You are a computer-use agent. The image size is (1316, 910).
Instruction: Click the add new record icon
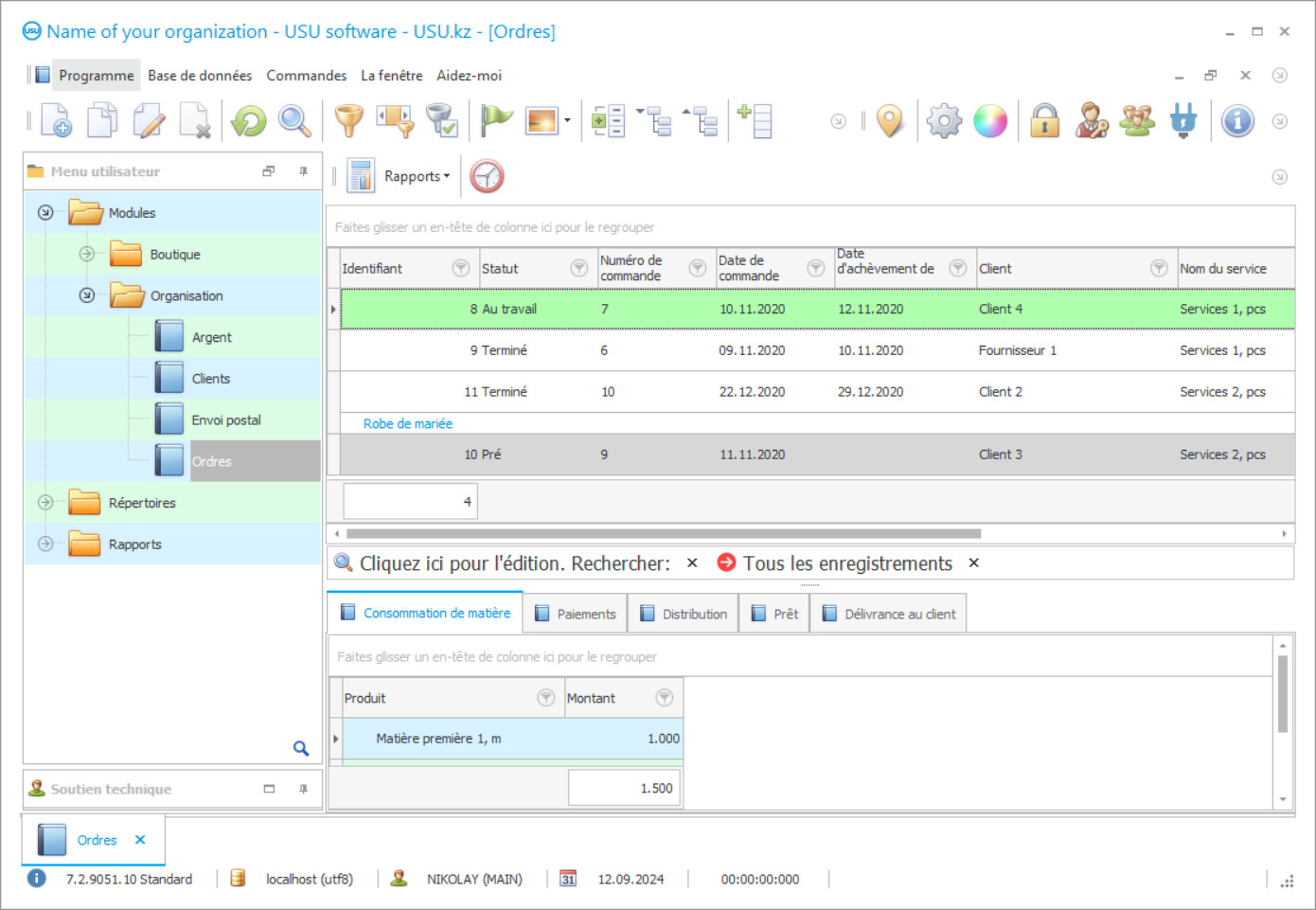point(56,121)
